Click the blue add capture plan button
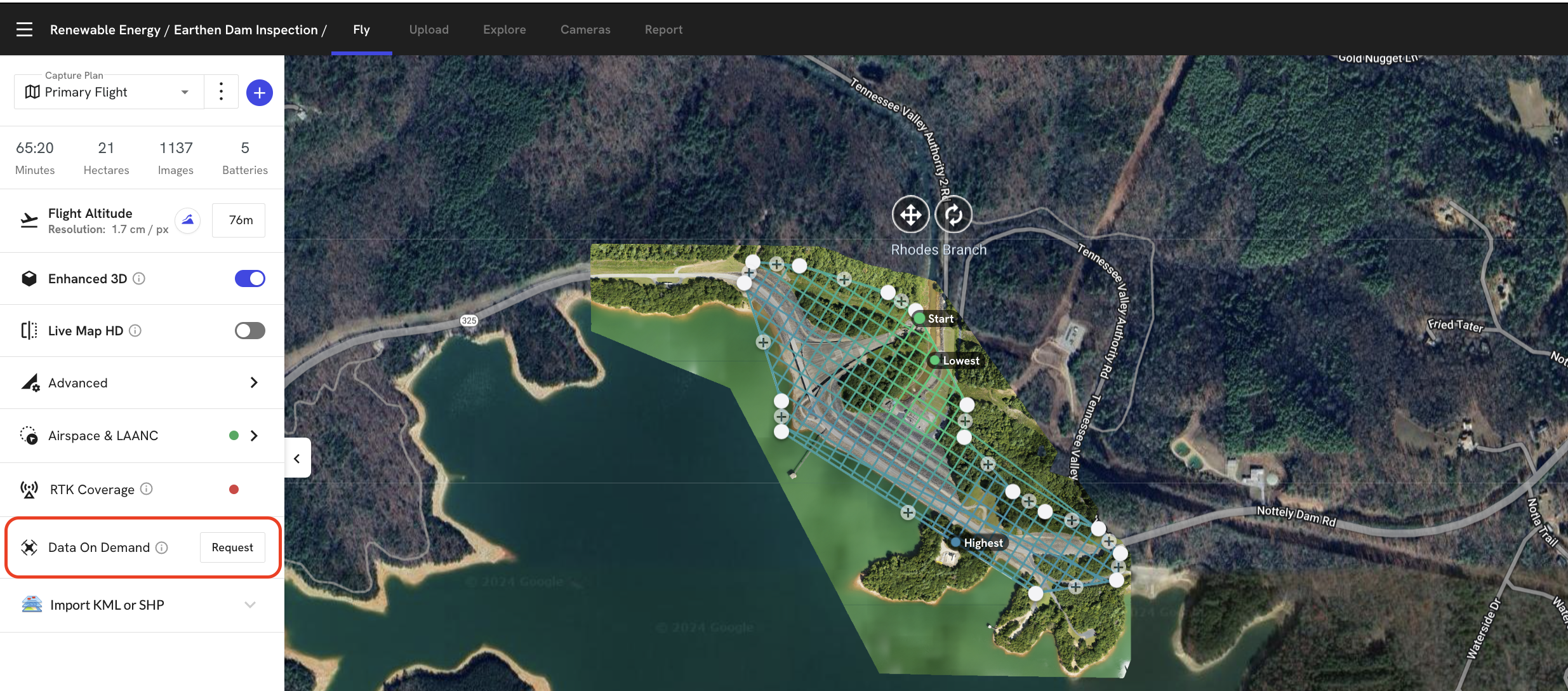The height and width of the screenshot is (691, 1568). (x=260, y=93)
